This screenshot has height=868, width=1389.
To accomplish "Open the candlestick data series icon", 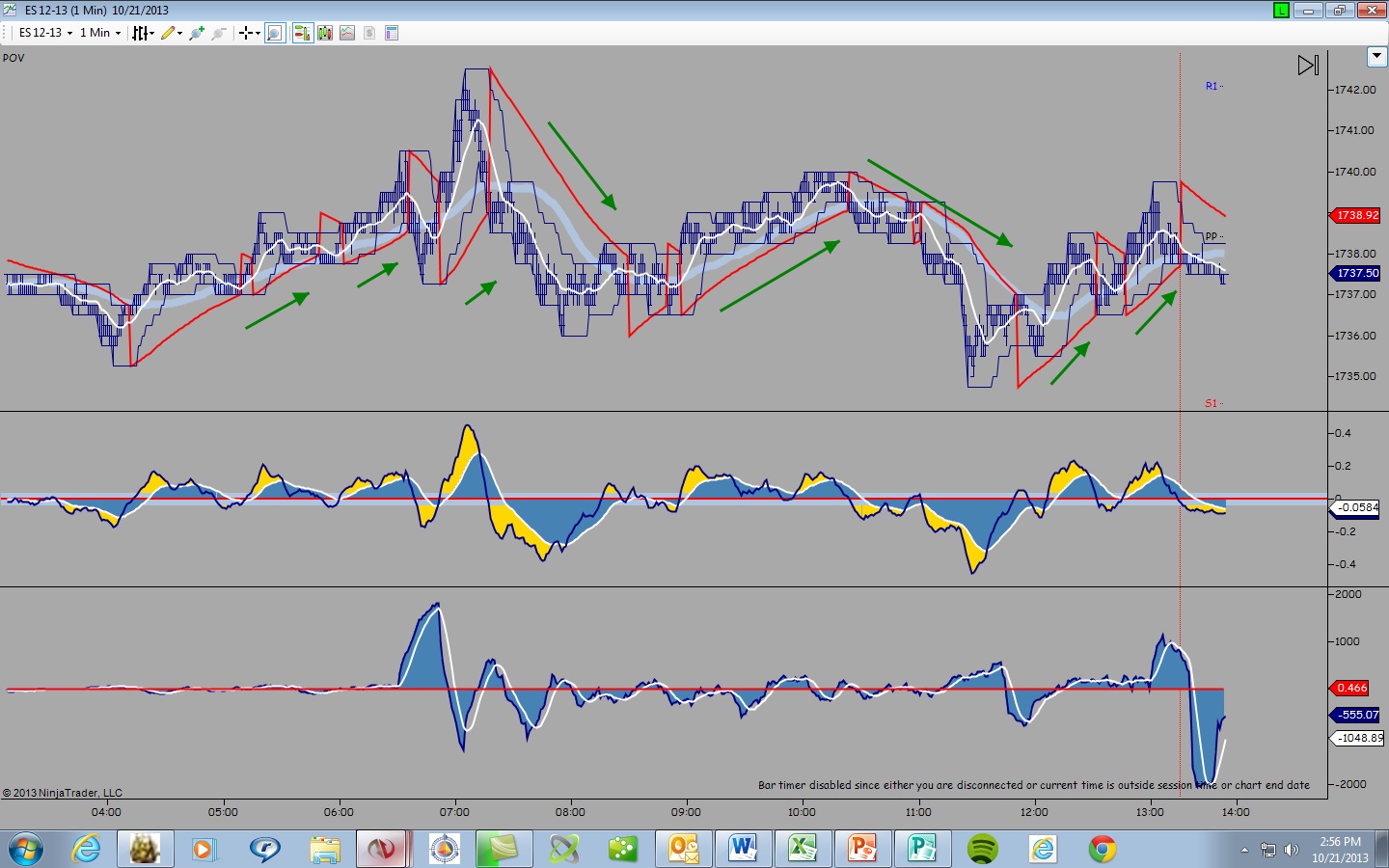I will point(325,33).
